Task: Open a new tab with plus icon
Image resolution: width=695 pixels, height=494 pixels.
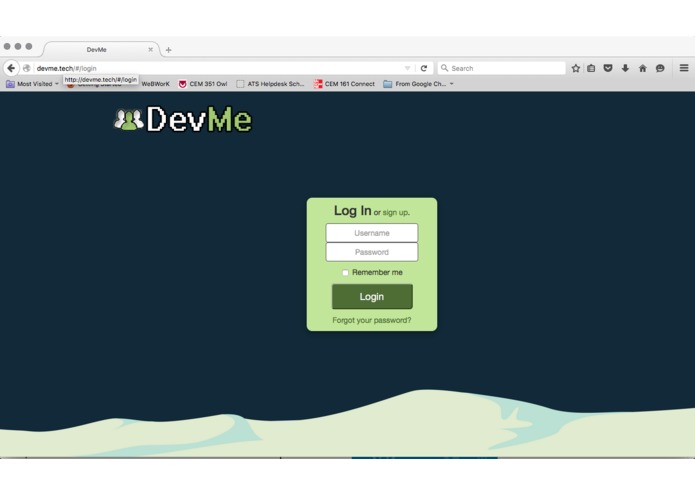Action: (x=168, y=50)
